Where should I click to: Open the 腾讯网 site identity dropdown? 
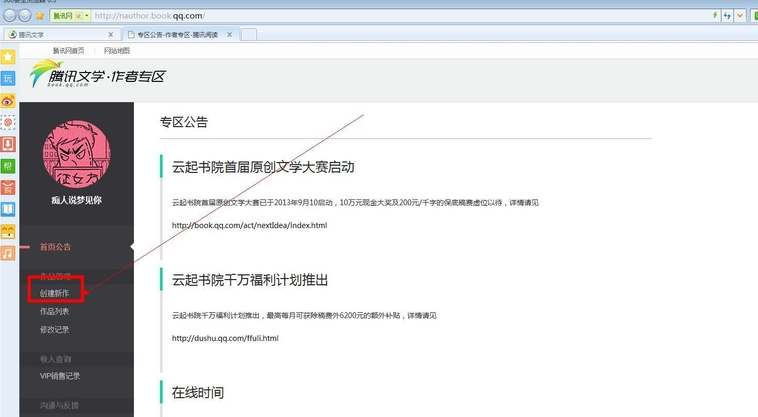point(71,16)
